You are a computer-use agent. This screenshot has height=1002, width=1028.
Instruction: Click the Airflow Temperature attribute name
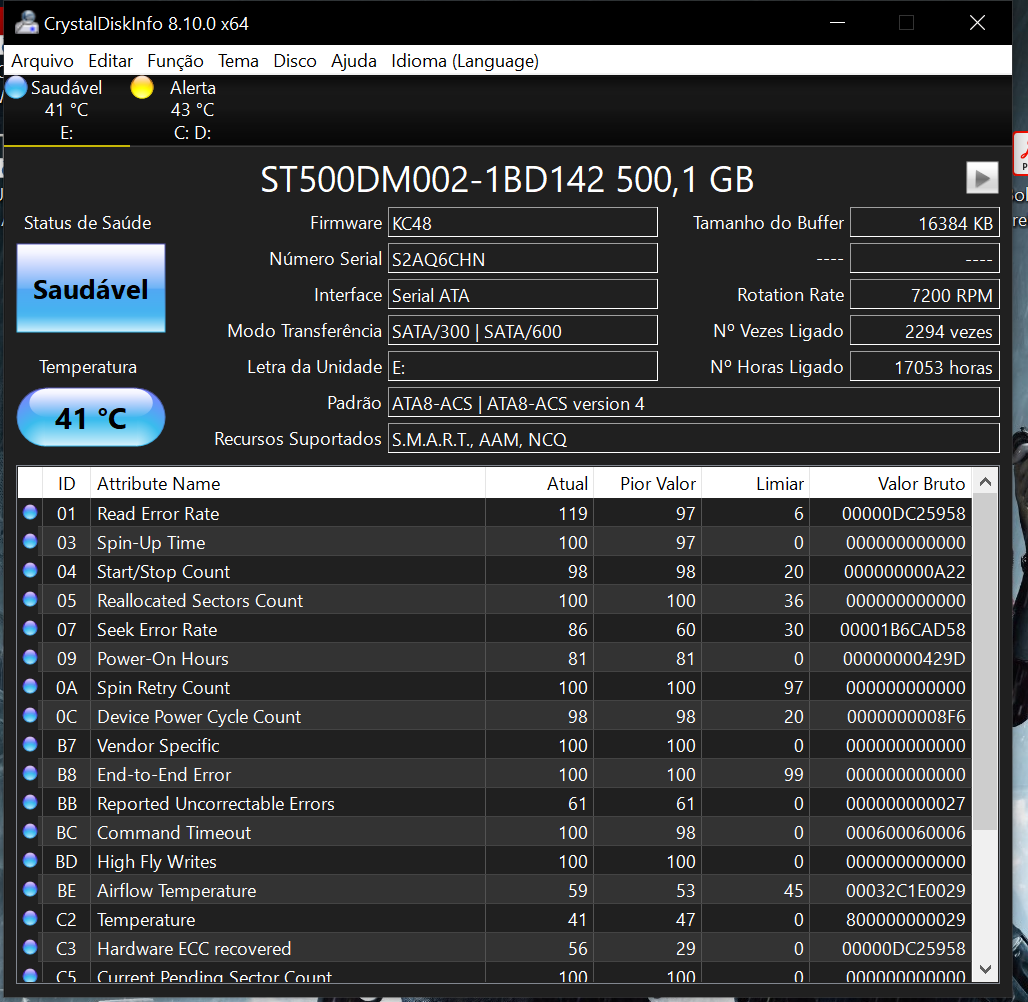[x=176, y=891]
